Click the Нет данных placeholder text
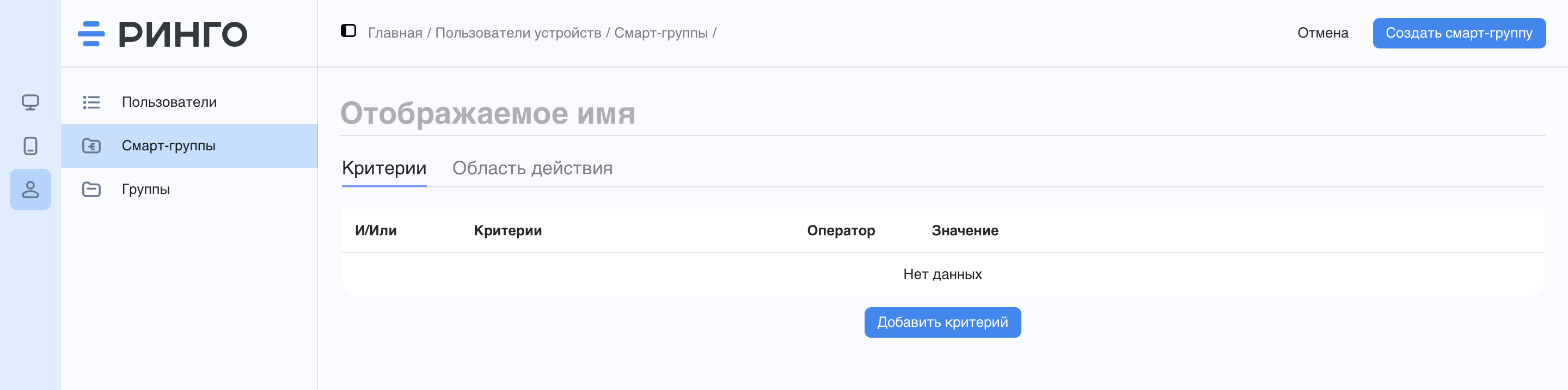Viewport: 1568px width, 390px height. (942, 274)
